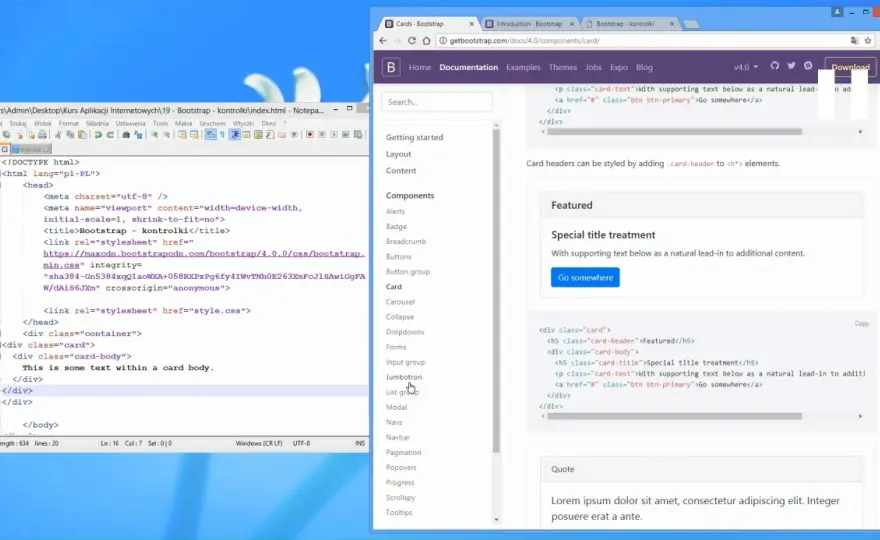The width and height of the screenshot is (880, 540).
Task: Click the Bootstrap B logo in navbar
Action: click(x=391, y=67)
